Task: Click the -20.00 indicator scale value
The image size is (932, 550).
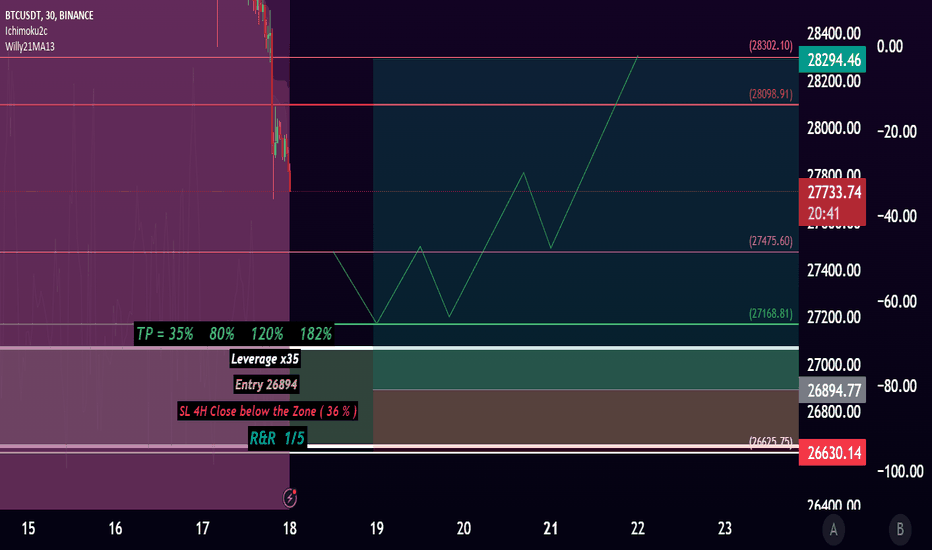Action: pos(897,131)
